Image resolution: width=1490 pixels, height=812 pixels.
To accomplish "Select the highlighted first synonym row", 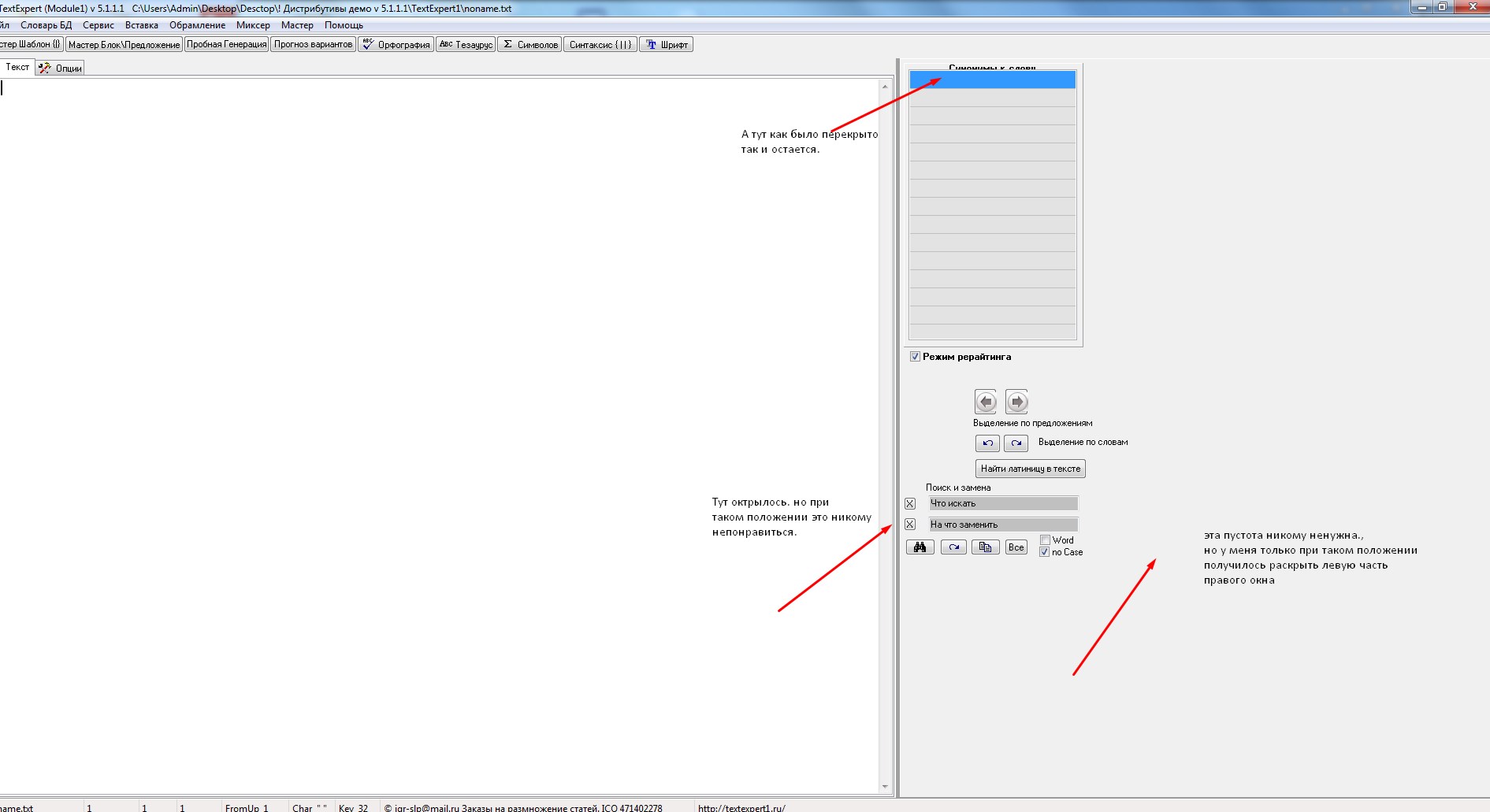I will pyautogui.click(x=993, y=80).
